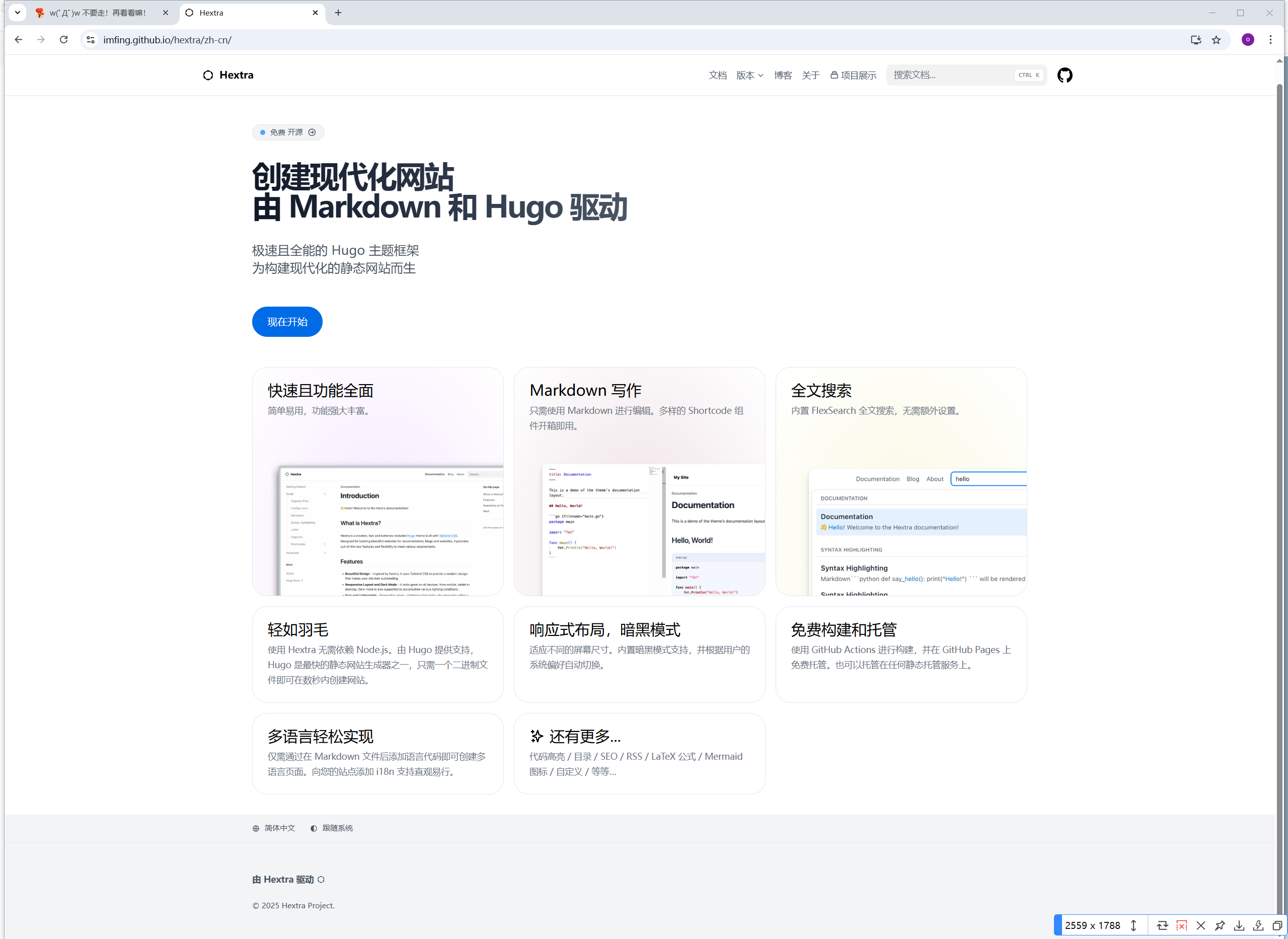The width and height of the screenshot is (1288, 939).
Task: Open the GitHub repository icon
Action: coord(1064,75)
